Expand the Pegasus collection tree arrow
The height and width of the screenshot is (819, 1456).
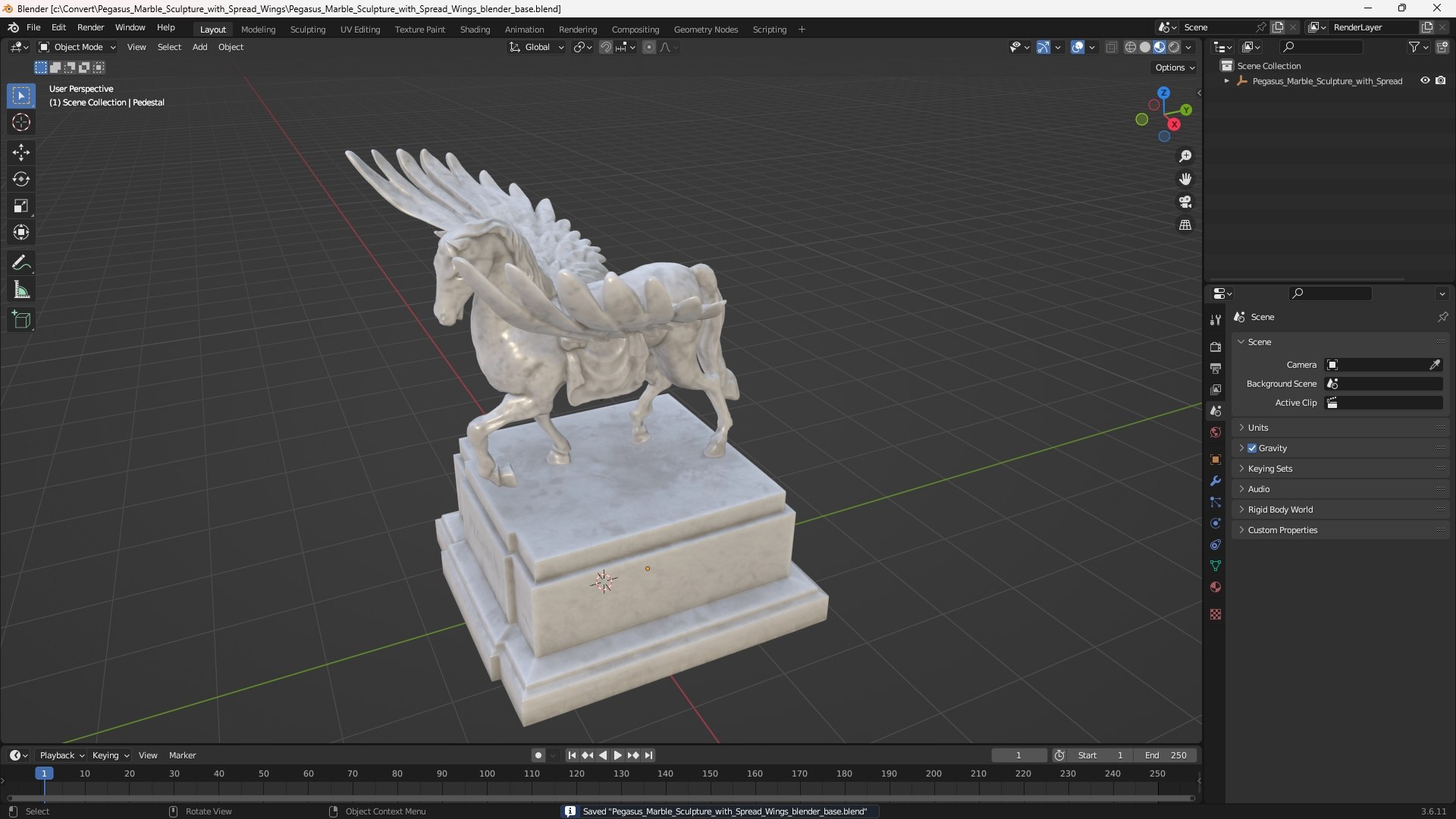(1227, 80)
